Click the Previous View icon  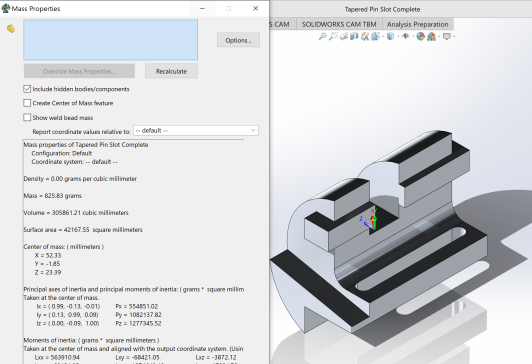click(x=344, y=36)
